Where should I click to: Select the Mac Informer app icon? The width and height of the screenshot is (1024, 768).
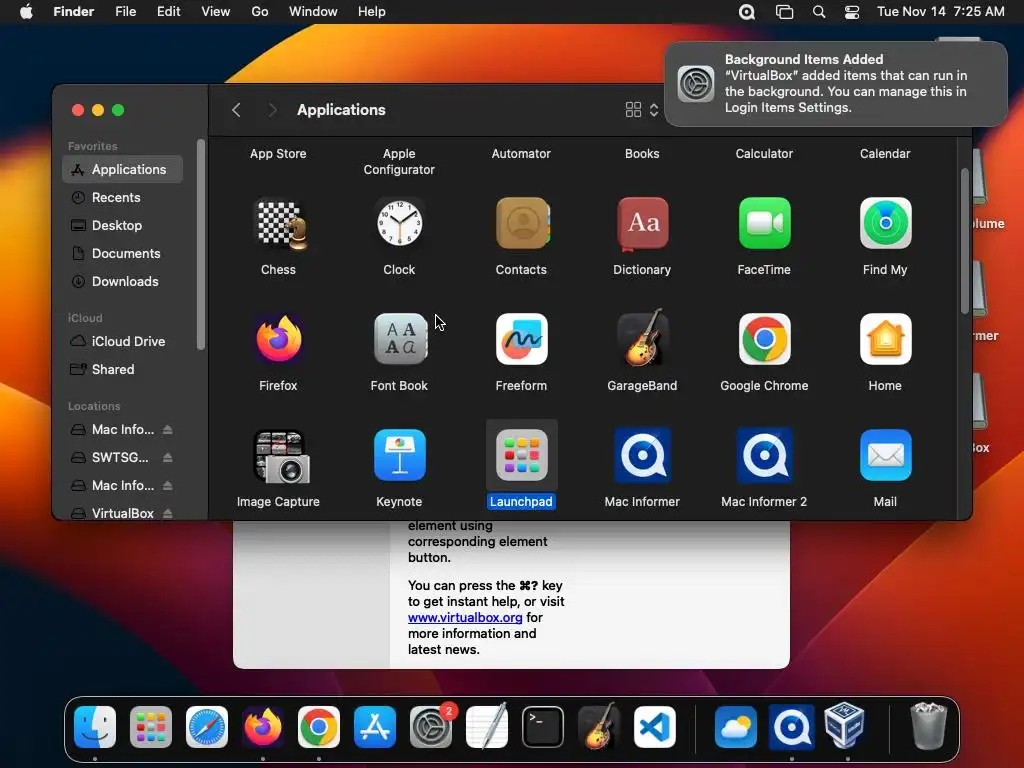pyautogui.click(x=643, y=456)
